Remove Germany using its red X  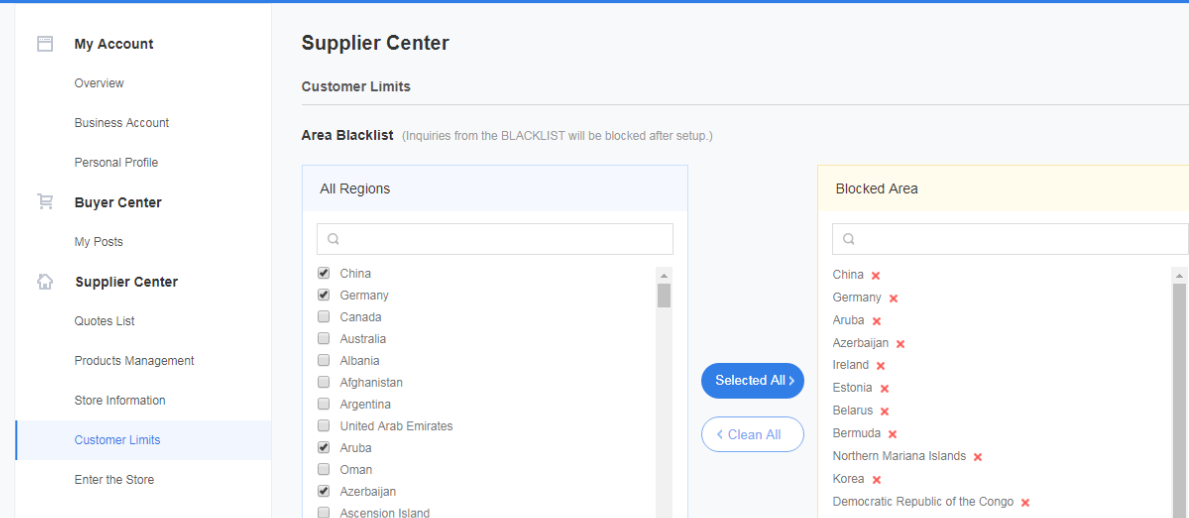(893, 298)
